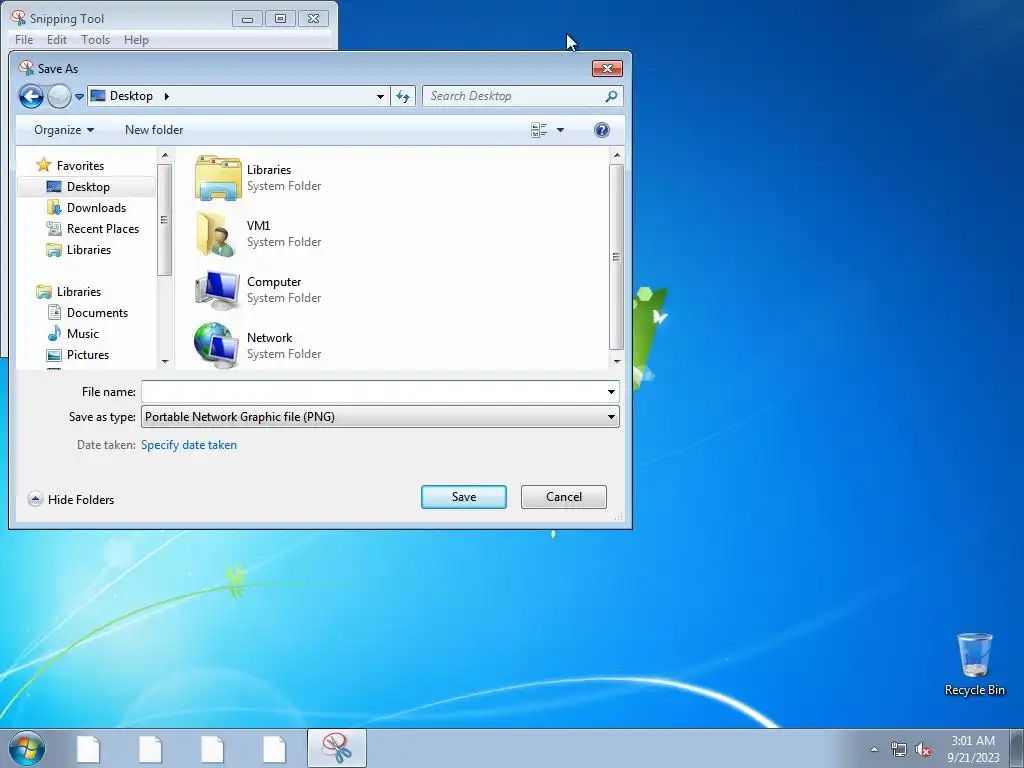Select the Libraries heading in the navigation pane
The width and height of the screenshot is (1024, 768).
78,292
